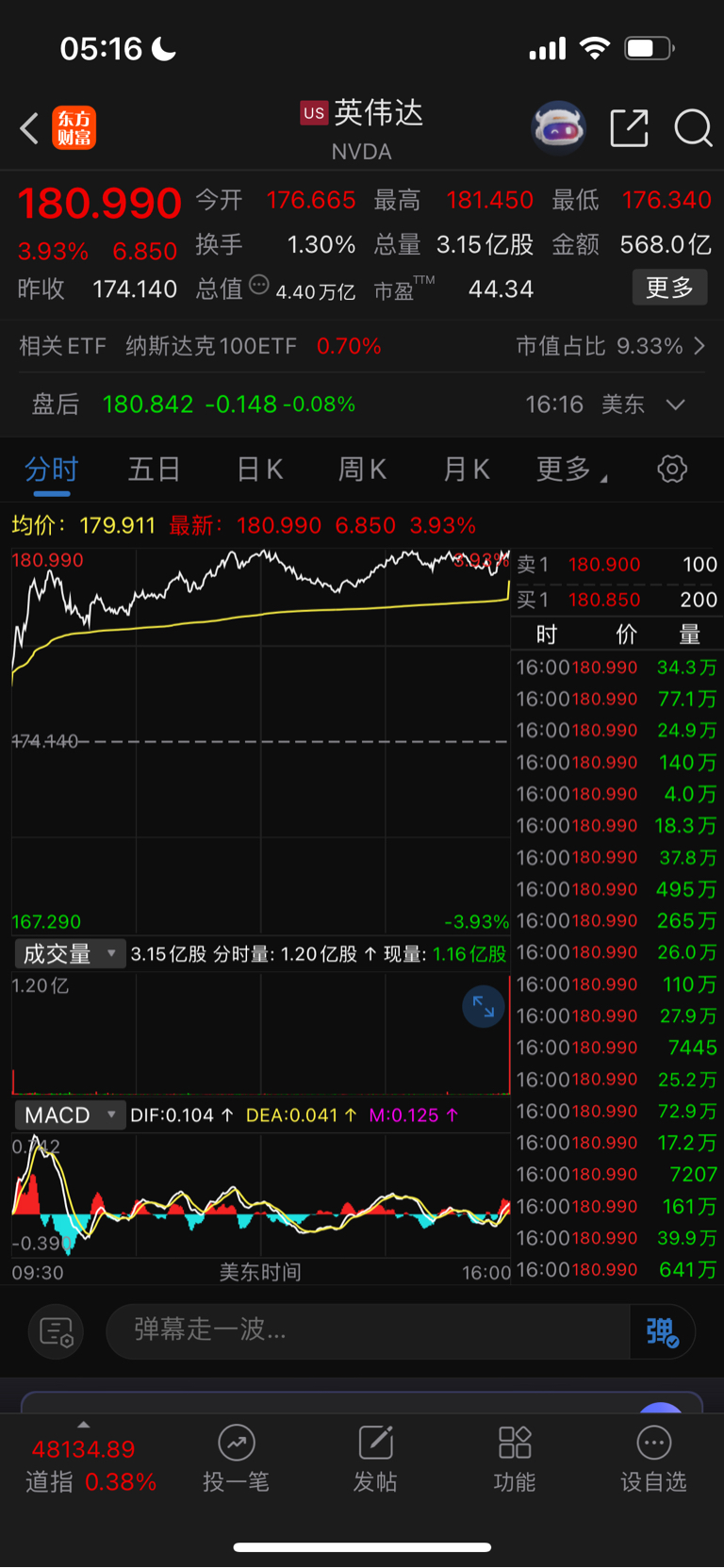Screen dimensions: 724x1568
Task: Open the robot assistant avatar
Action: (558, 127)
